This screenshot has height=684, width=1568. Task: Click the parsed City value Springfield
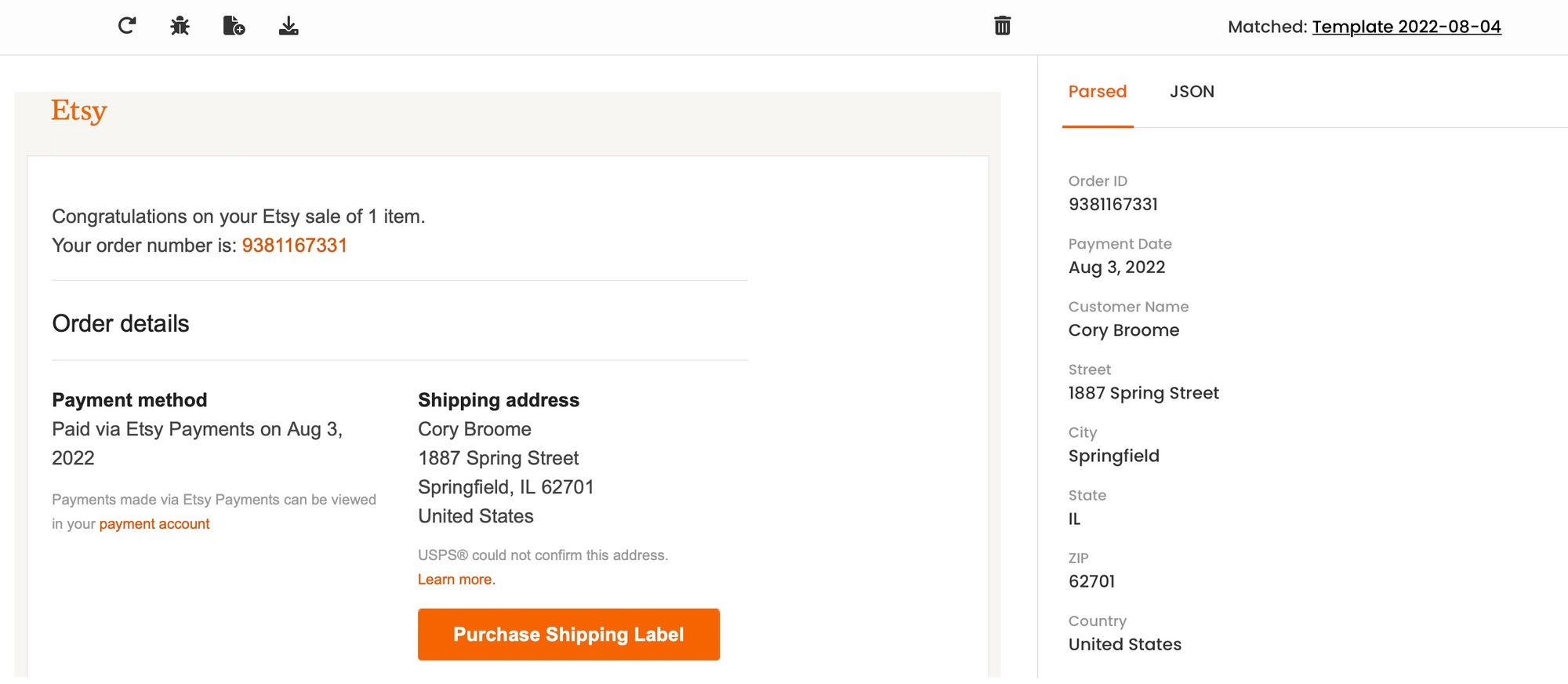(1113, 456)
